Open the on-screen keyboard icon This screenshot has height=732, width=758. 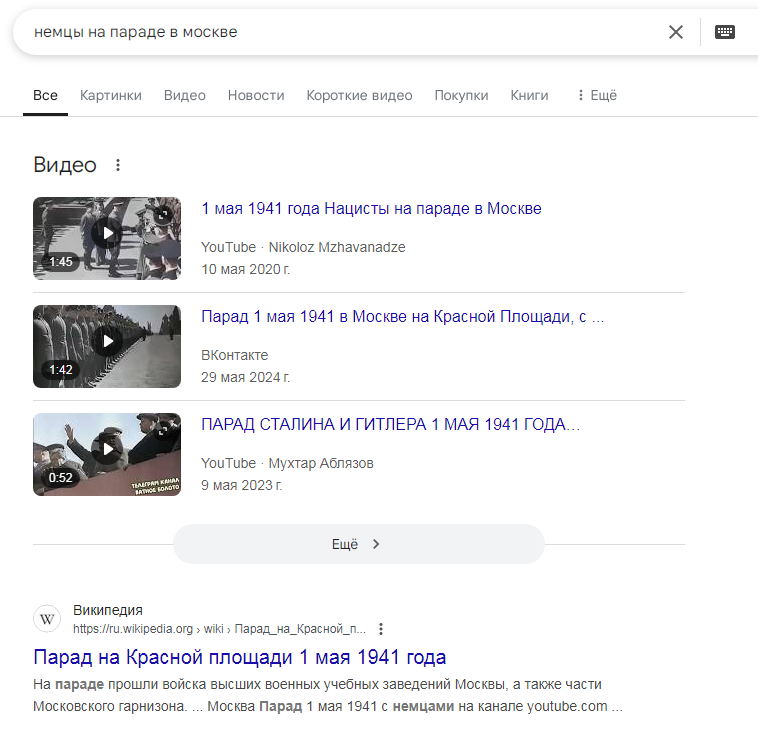(x=724, y=32)
